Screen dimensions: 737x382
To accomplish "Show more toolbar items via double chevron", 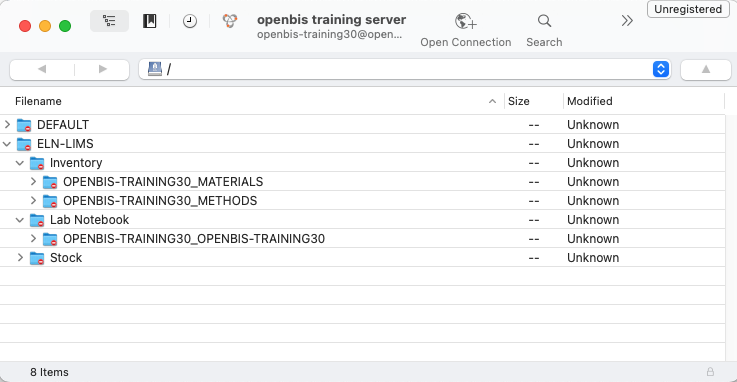I will click(627, 21).
